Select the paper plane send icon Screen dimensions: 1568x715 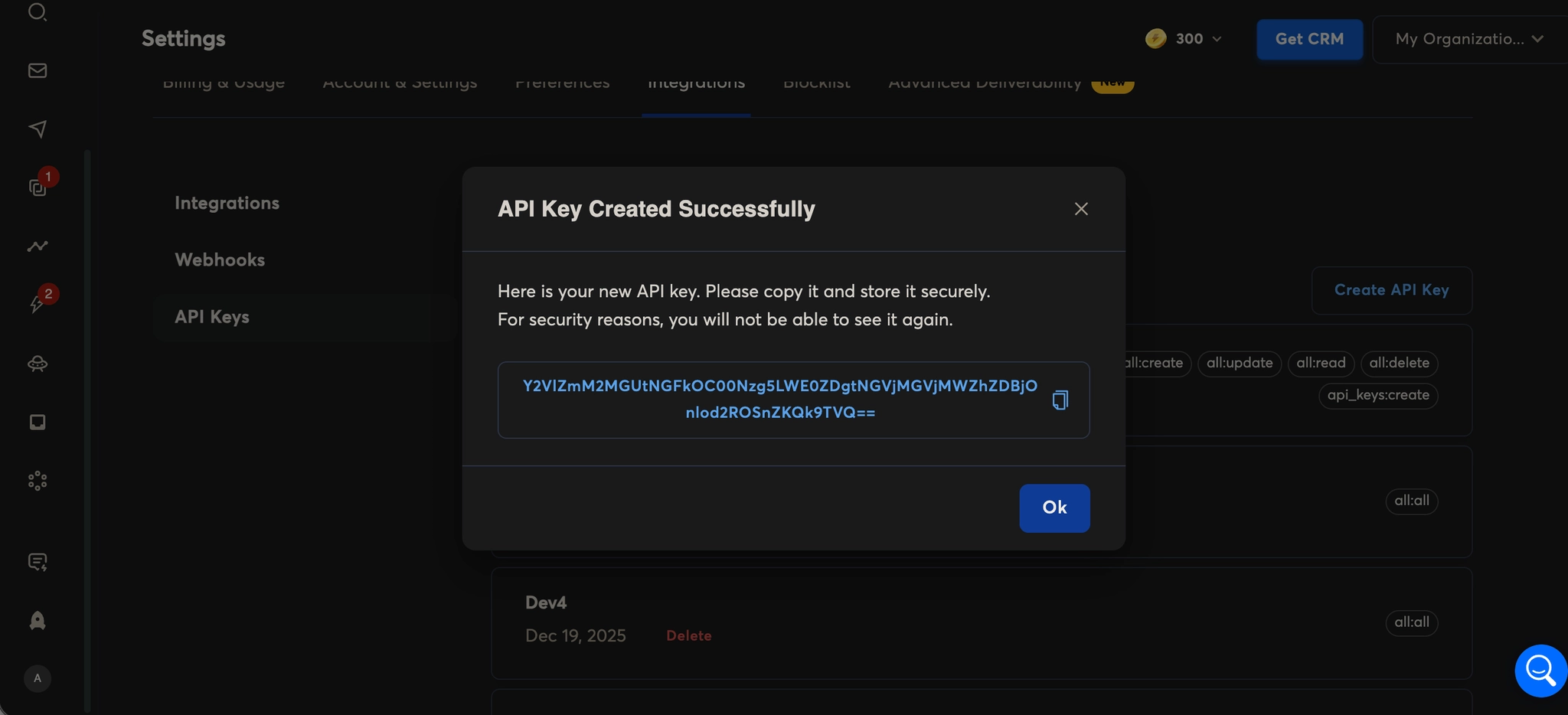(x=37, y=129)
